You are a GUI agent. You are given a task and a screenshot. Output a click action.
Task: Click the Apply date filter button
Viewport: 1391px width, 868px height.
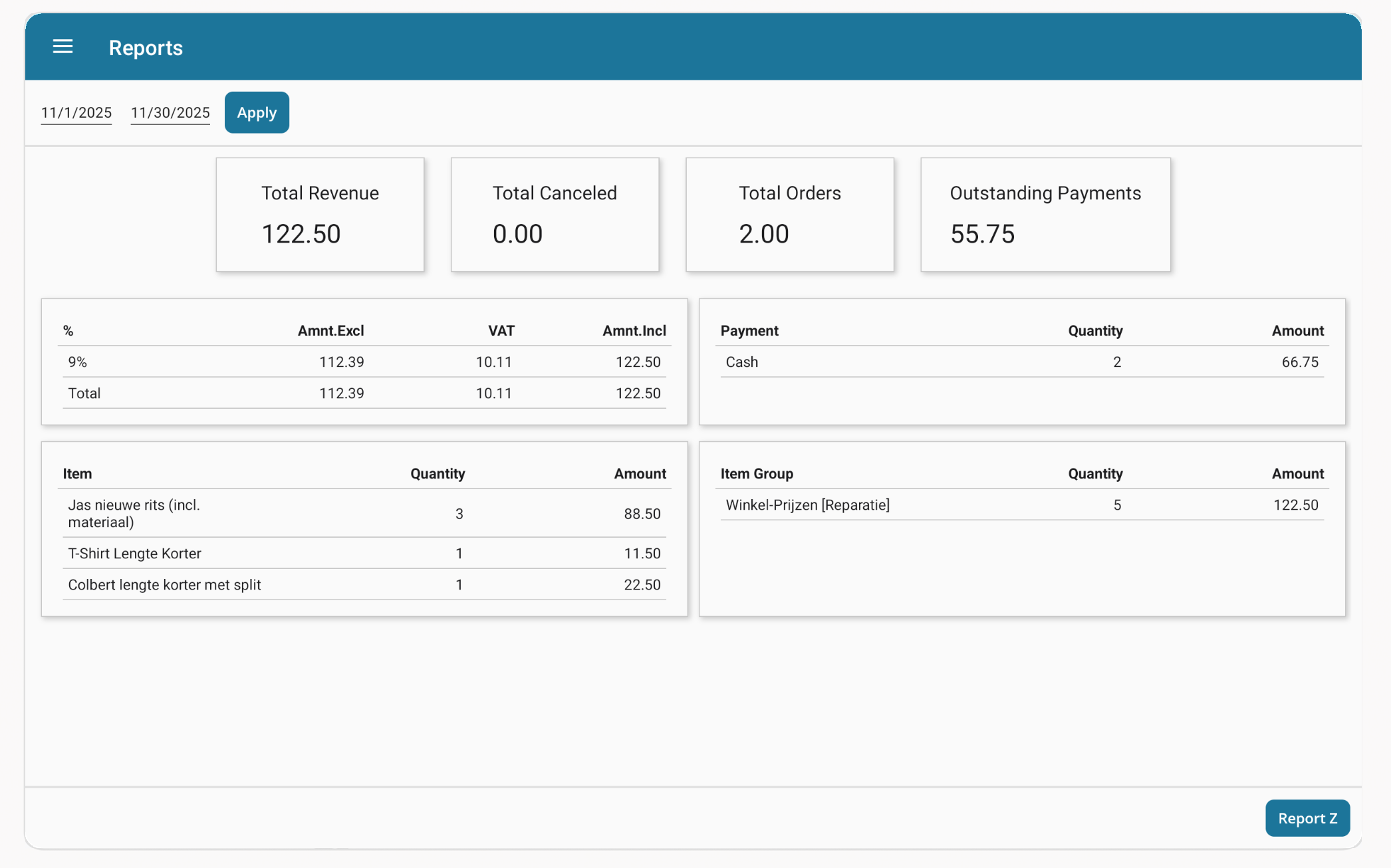tap(257, 112)
